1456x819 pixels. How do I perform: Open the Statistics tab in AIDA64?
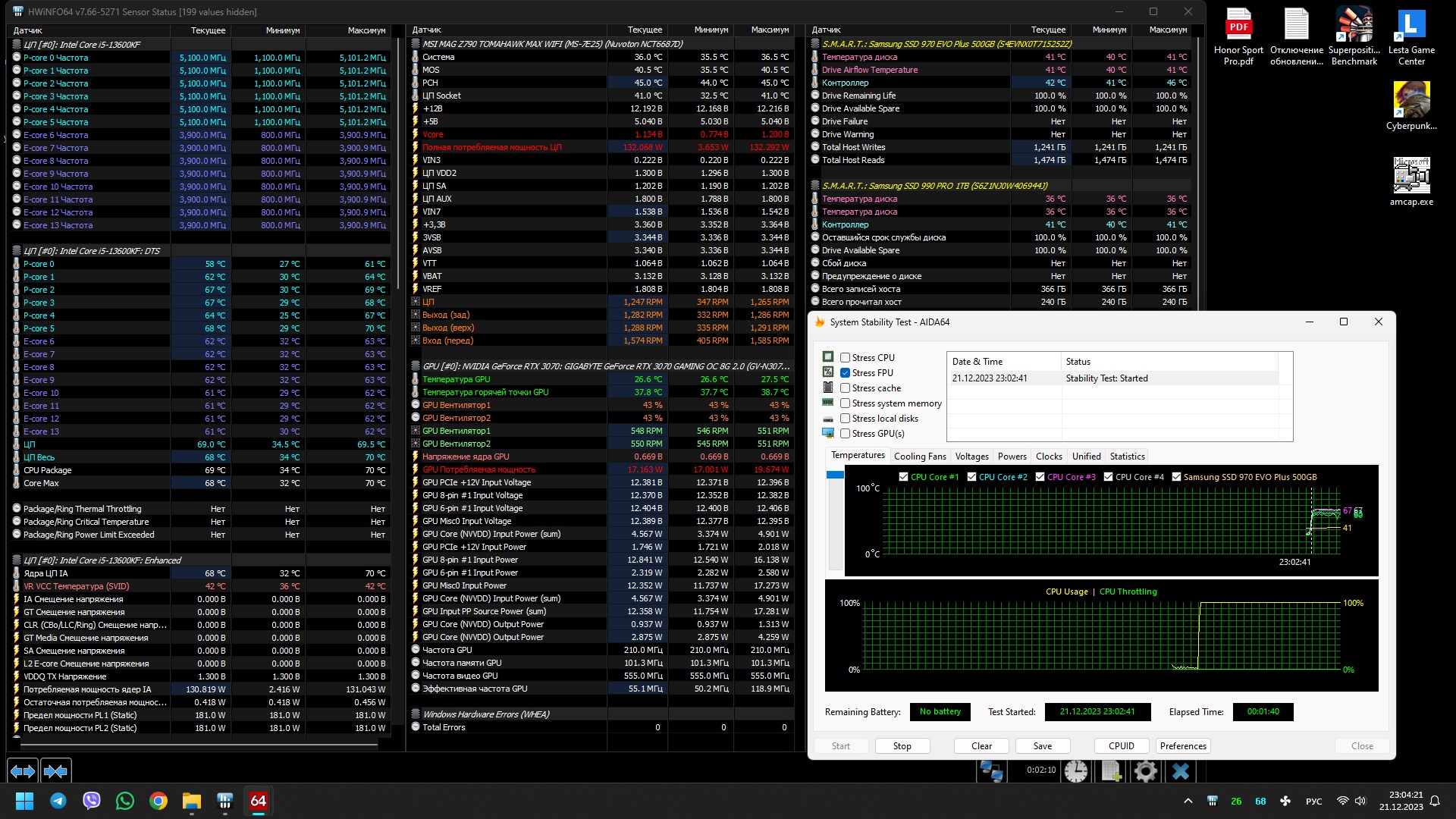[x=1127, y=457]
